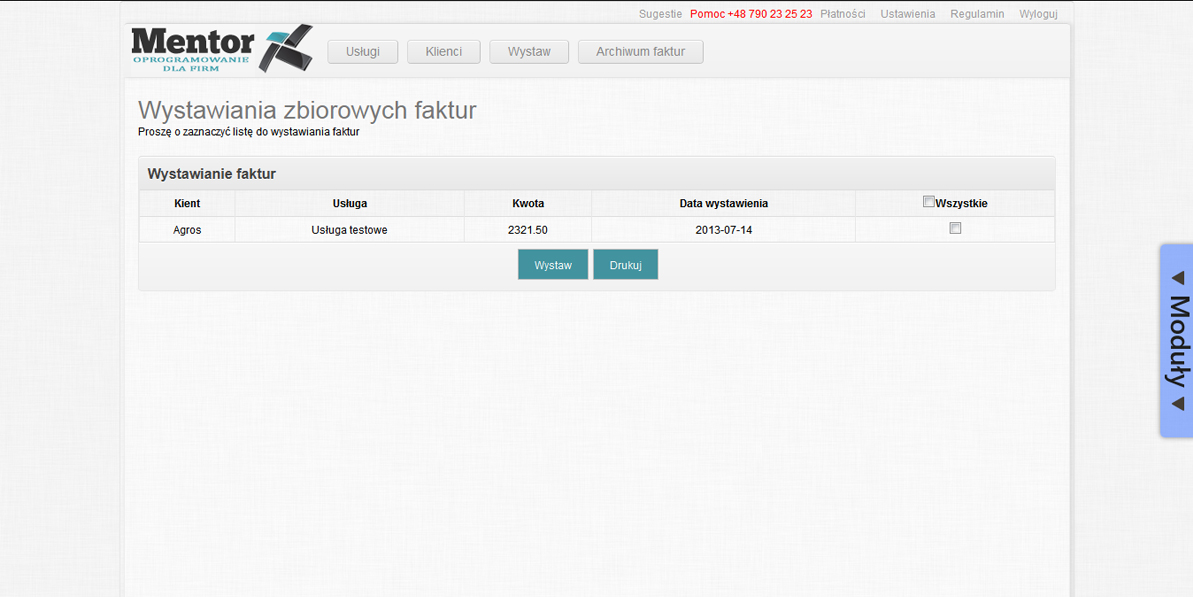Click the Kient column header

tap(187, 203)
